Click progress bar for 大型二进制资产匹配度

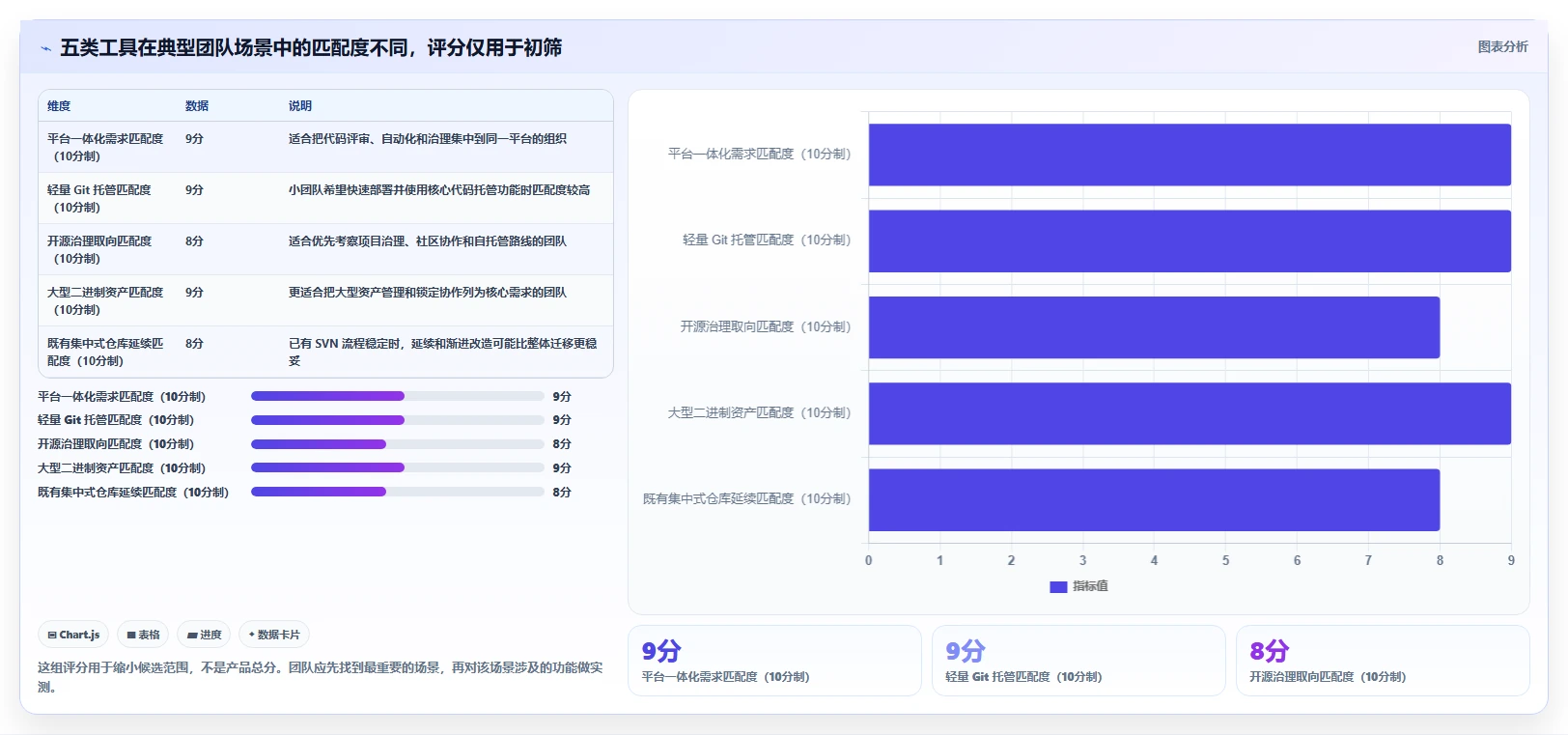(x=398, y=467)
